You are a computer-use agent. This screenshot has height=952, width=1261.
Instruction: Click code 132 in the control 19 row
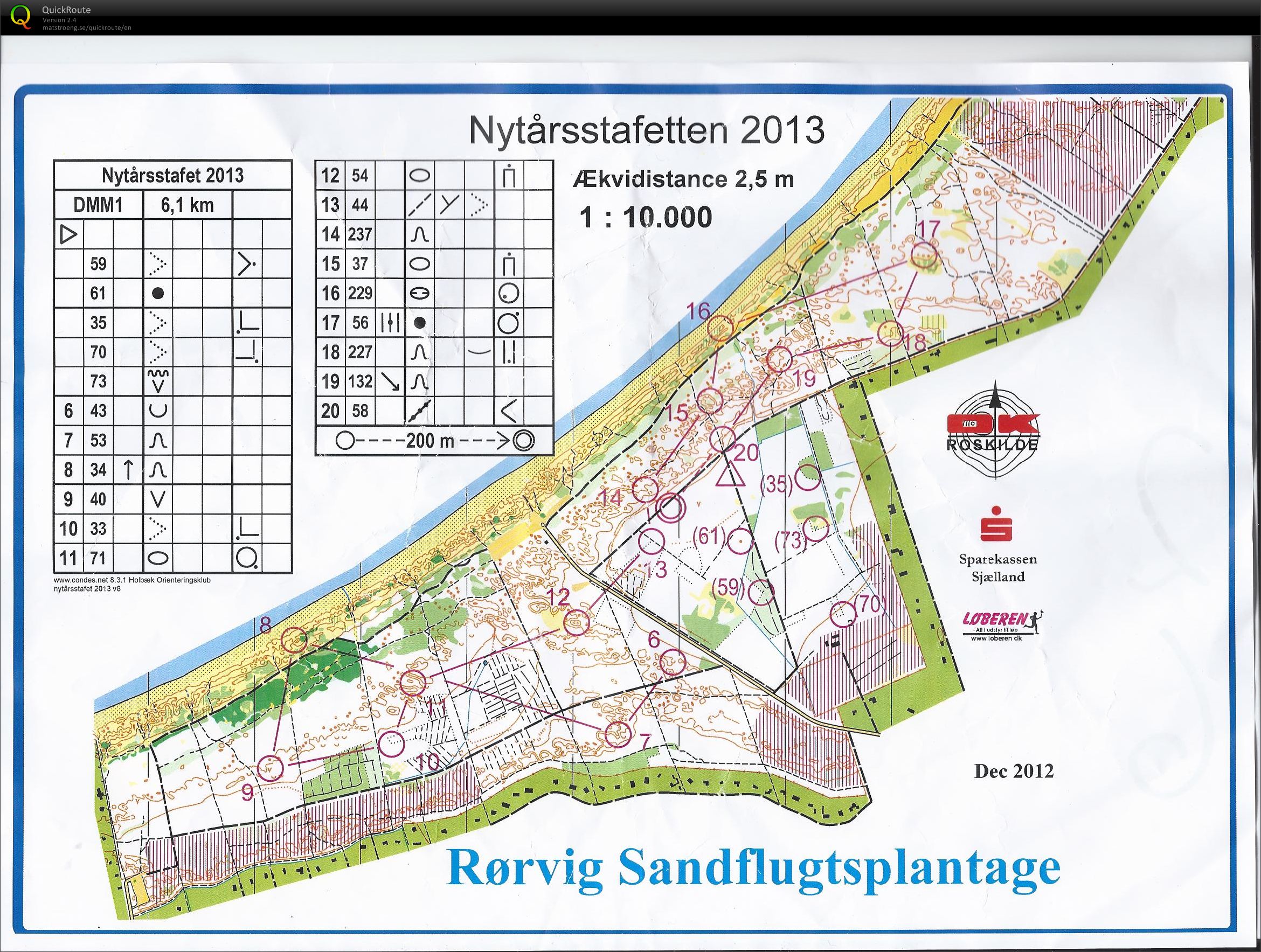click(360, 381)
